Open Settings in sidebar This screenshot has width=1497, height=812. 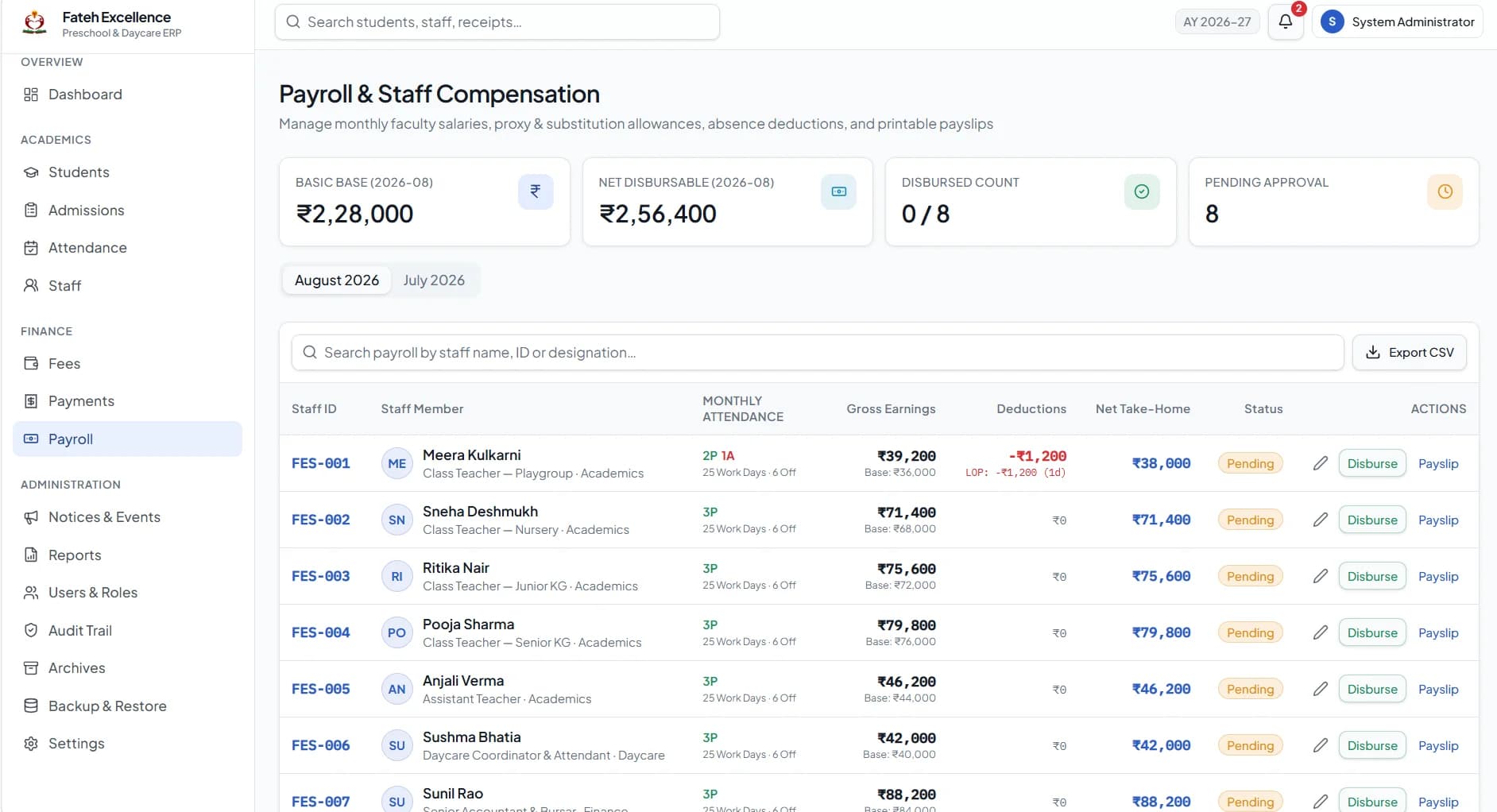(x=127, y=744)
